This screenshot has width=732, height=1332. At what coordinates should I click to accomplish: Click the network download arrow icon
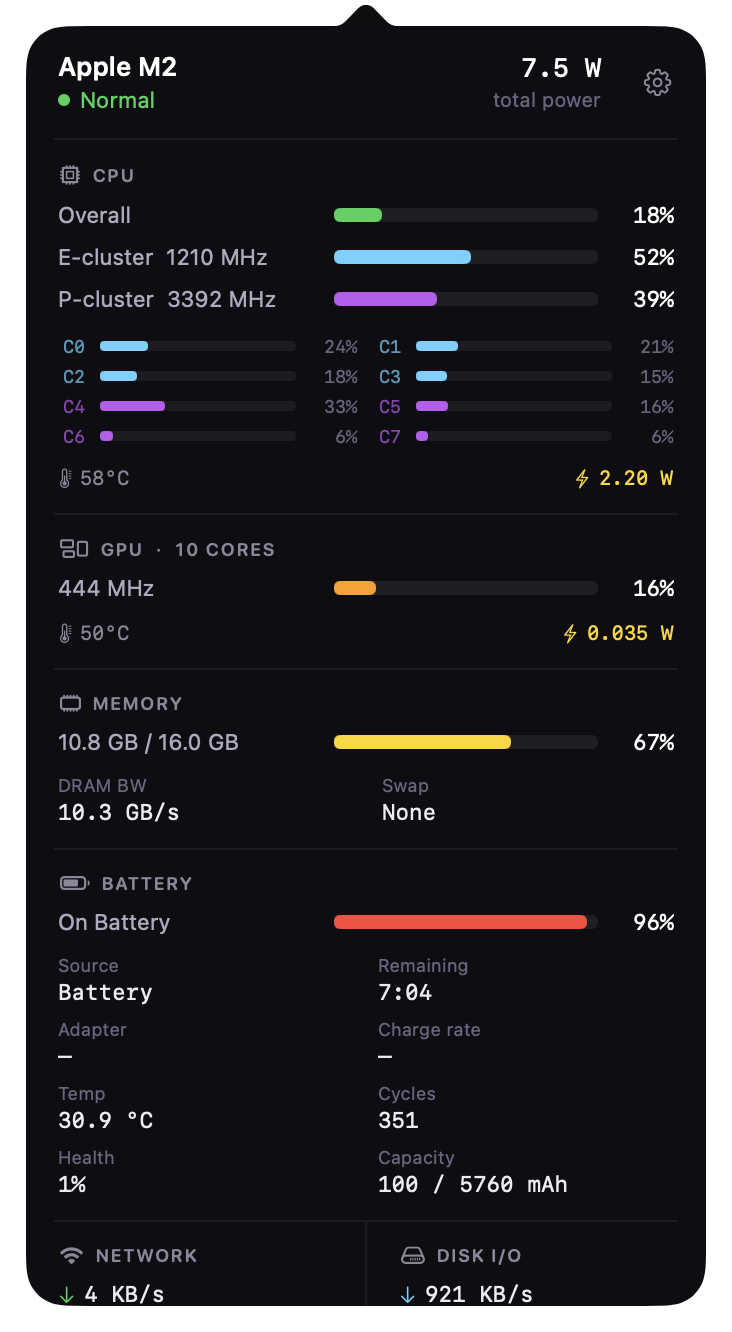click(x=67, y=1295)
